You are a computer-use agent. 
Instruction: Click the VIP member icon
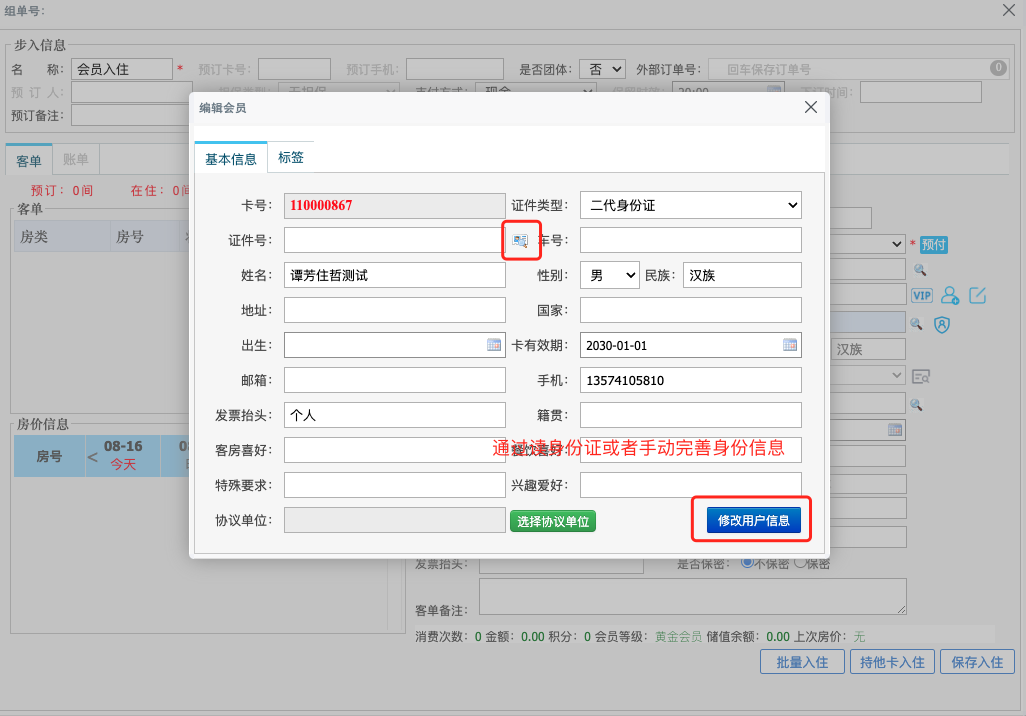pyautogui.click(x=922, y=296)
